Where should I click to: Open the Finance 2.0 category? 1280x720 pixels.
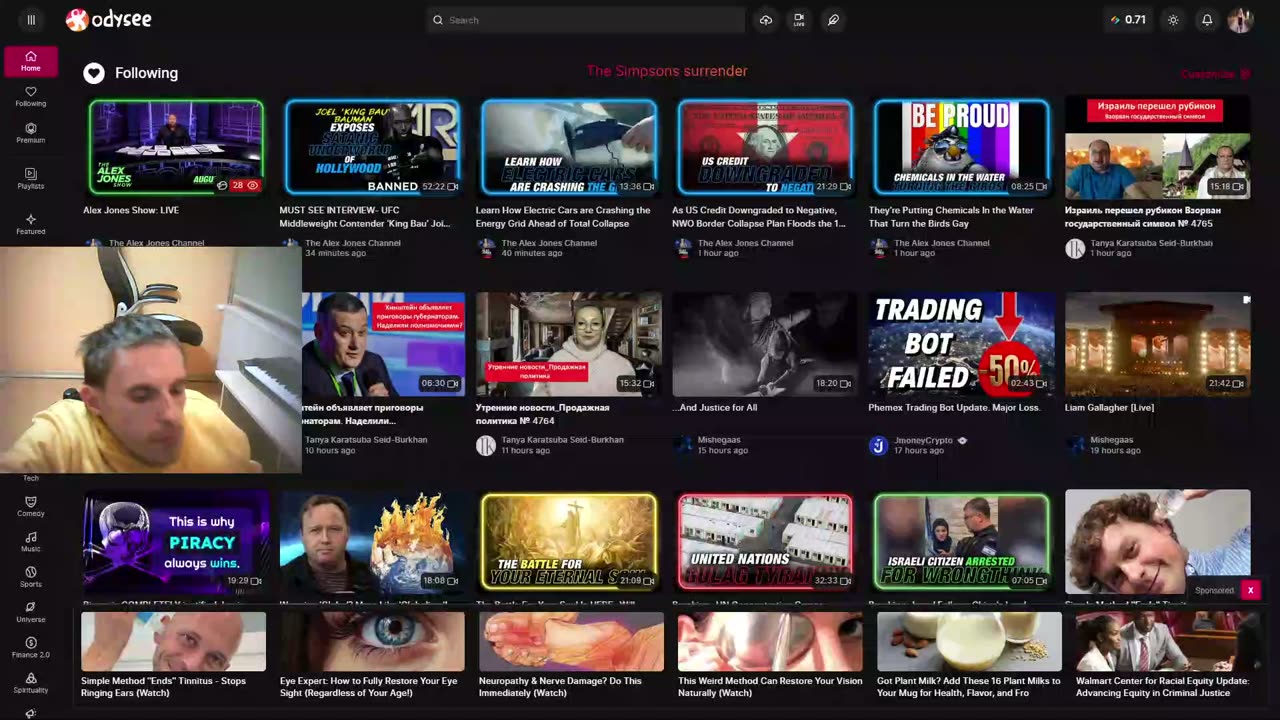[31, 648]
